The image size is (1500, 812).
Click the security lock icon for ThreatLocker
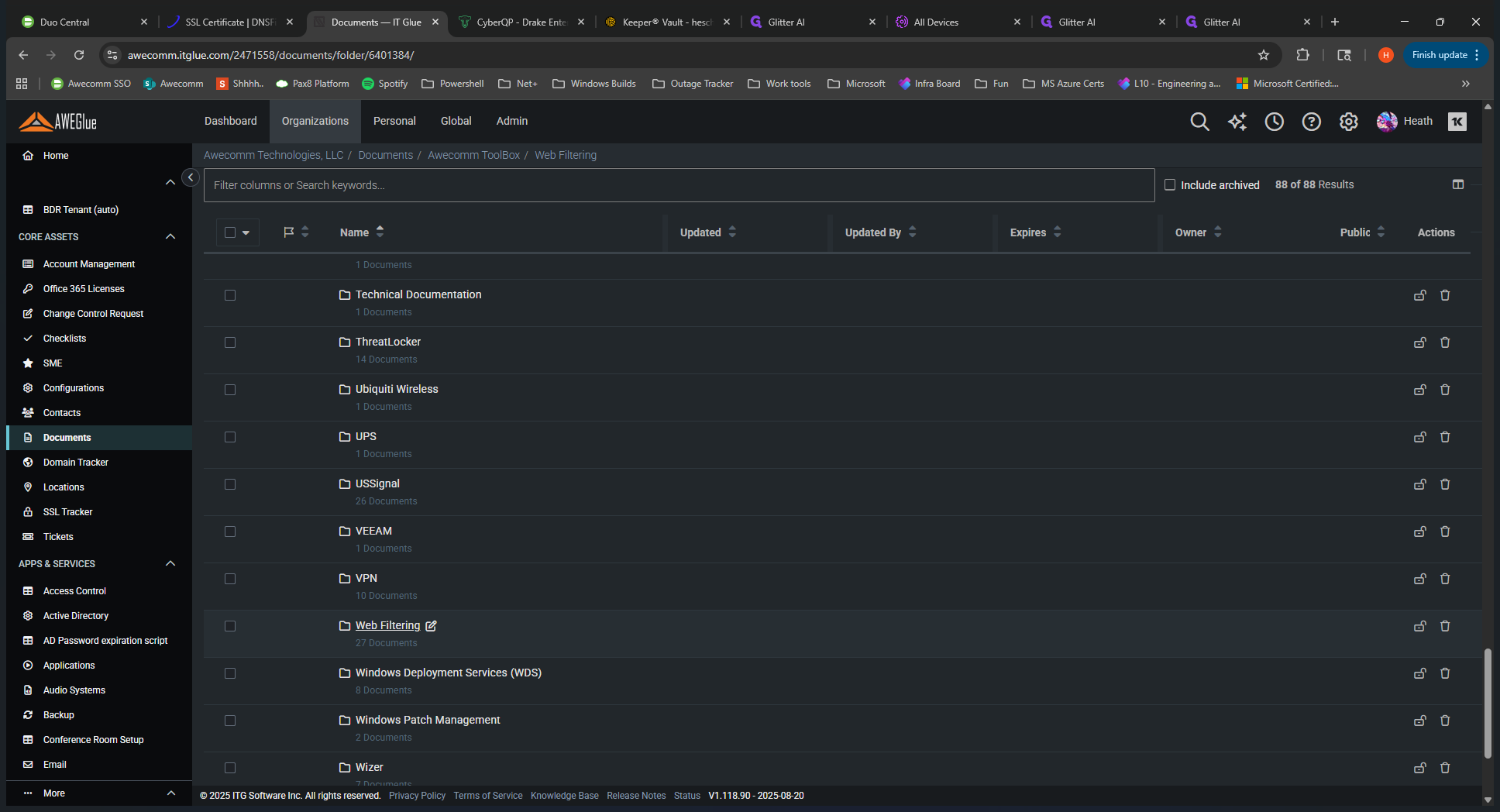click(x=1420, y=342)
